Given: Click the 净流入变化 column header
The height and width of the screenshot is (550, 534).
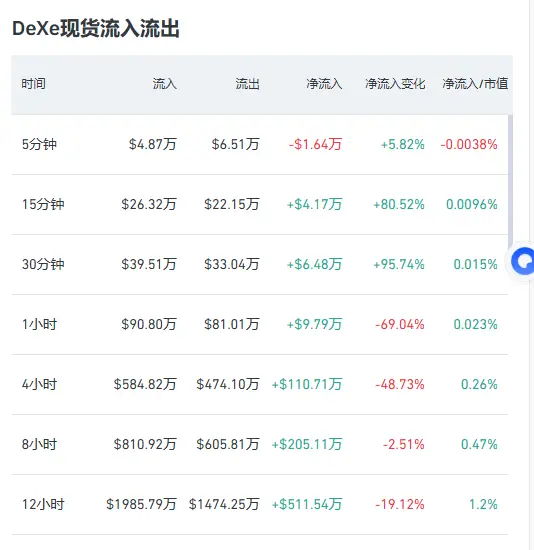Looking at the screenshot, I should point(395,84).
